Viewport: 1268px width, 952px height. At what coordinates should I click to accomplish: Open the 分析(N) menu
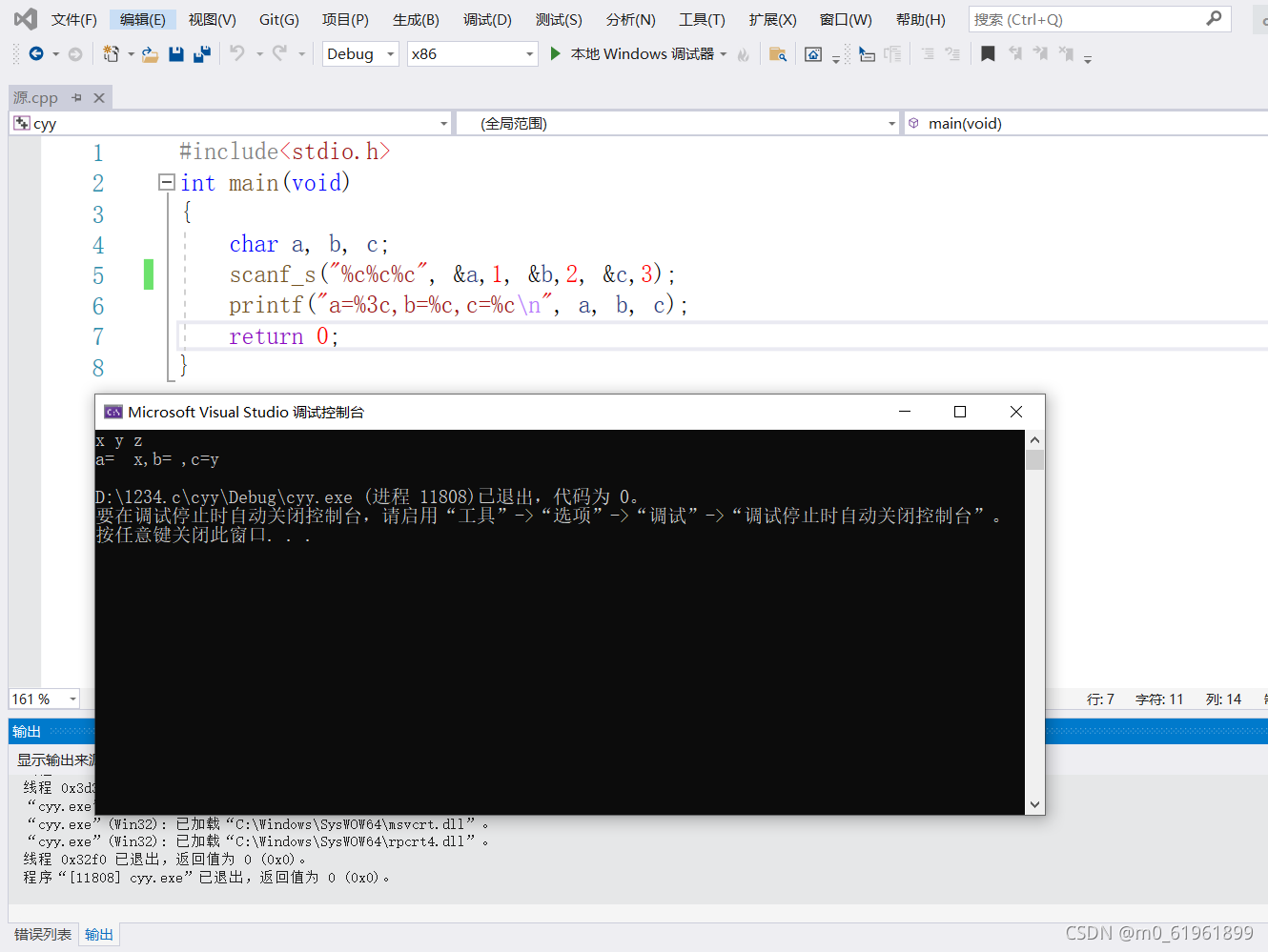630,19
